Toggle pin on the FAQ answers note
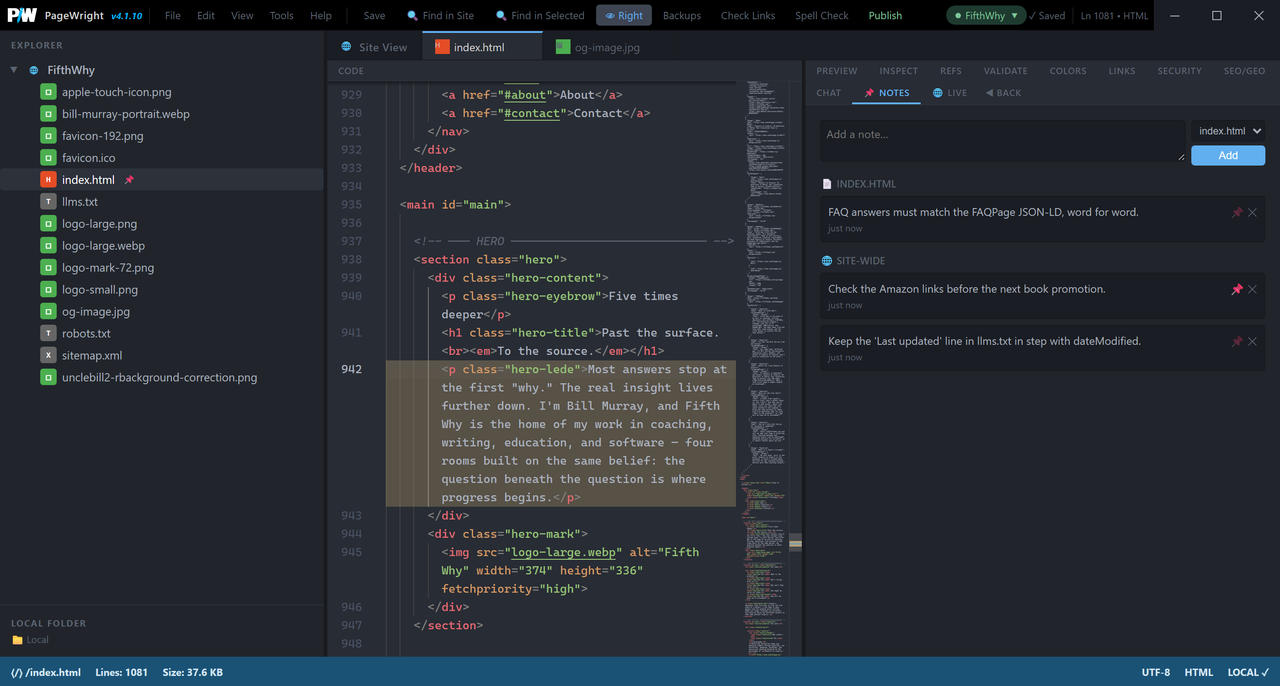 click(1237, 212)
